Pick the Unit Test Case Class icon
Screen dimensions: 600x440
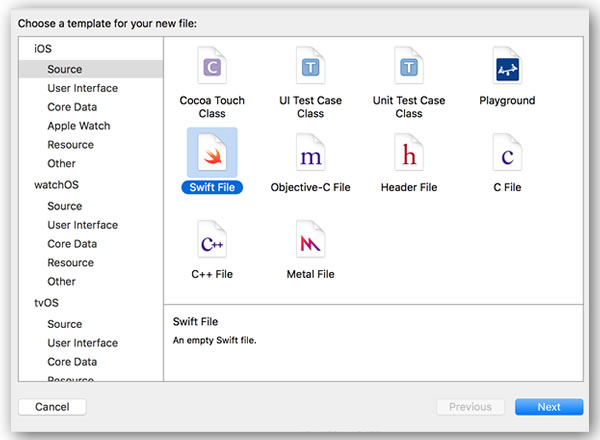(x=409, y=65)
